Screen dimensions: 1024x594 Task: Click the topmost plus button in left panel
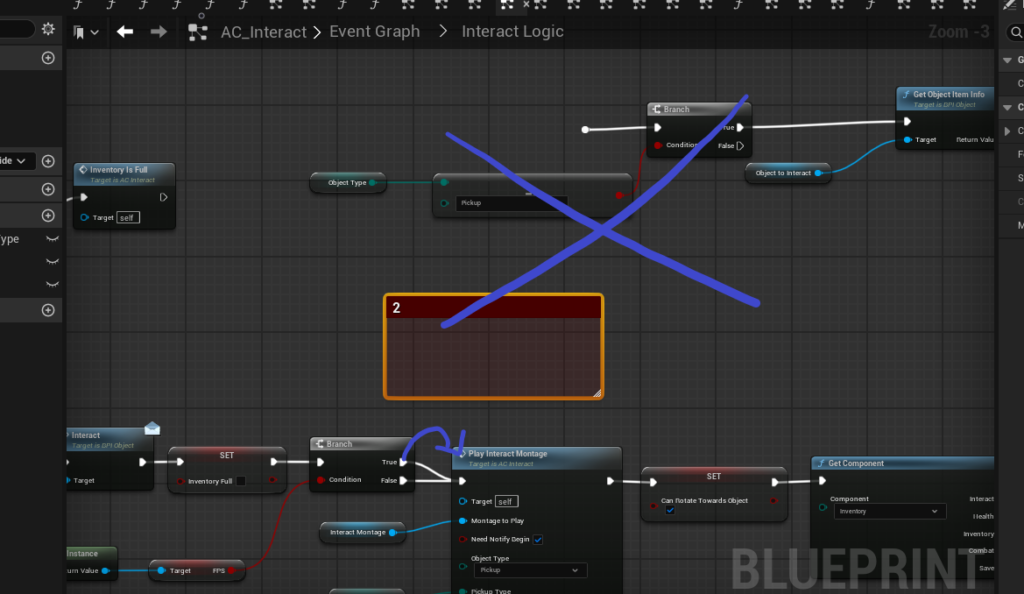[48, 58]
